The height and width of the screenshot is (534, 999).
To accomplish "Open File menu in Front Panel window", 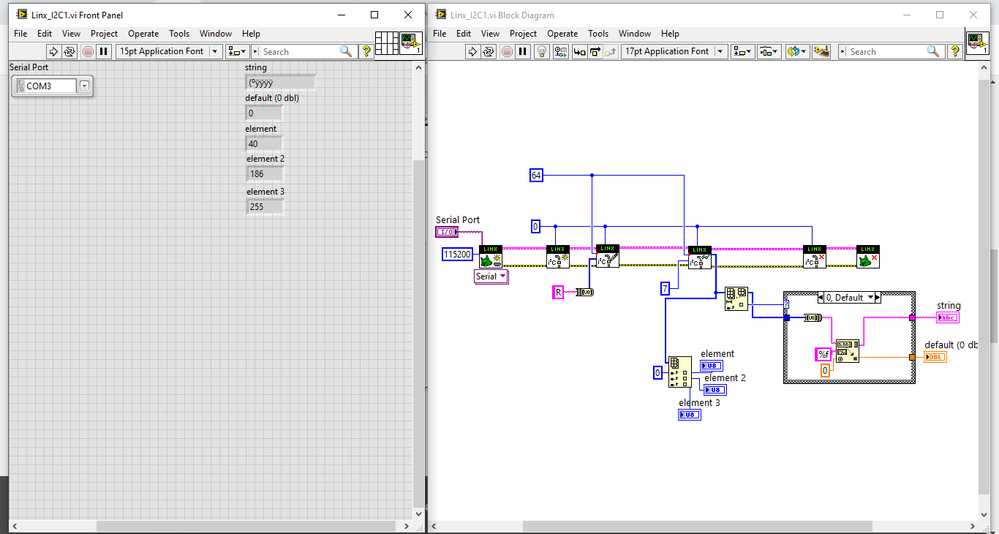I will [x=20, y=34].
